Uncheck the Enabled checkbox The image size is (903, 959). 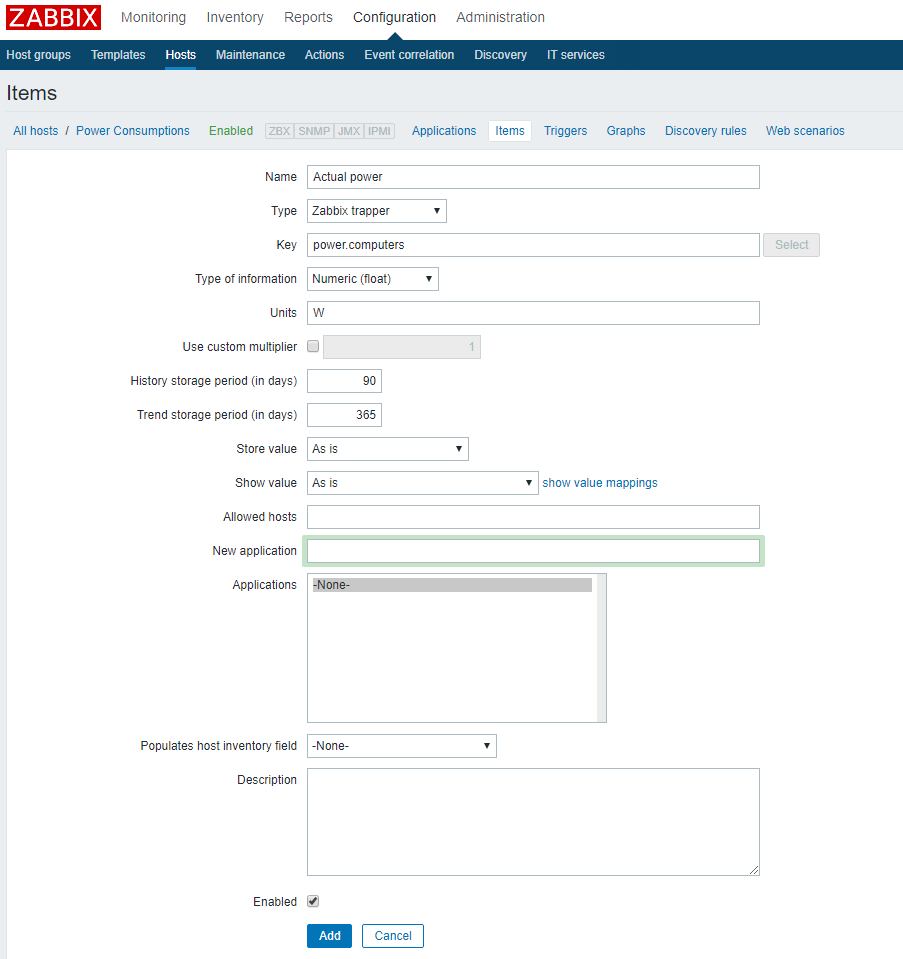click(312, 901)
